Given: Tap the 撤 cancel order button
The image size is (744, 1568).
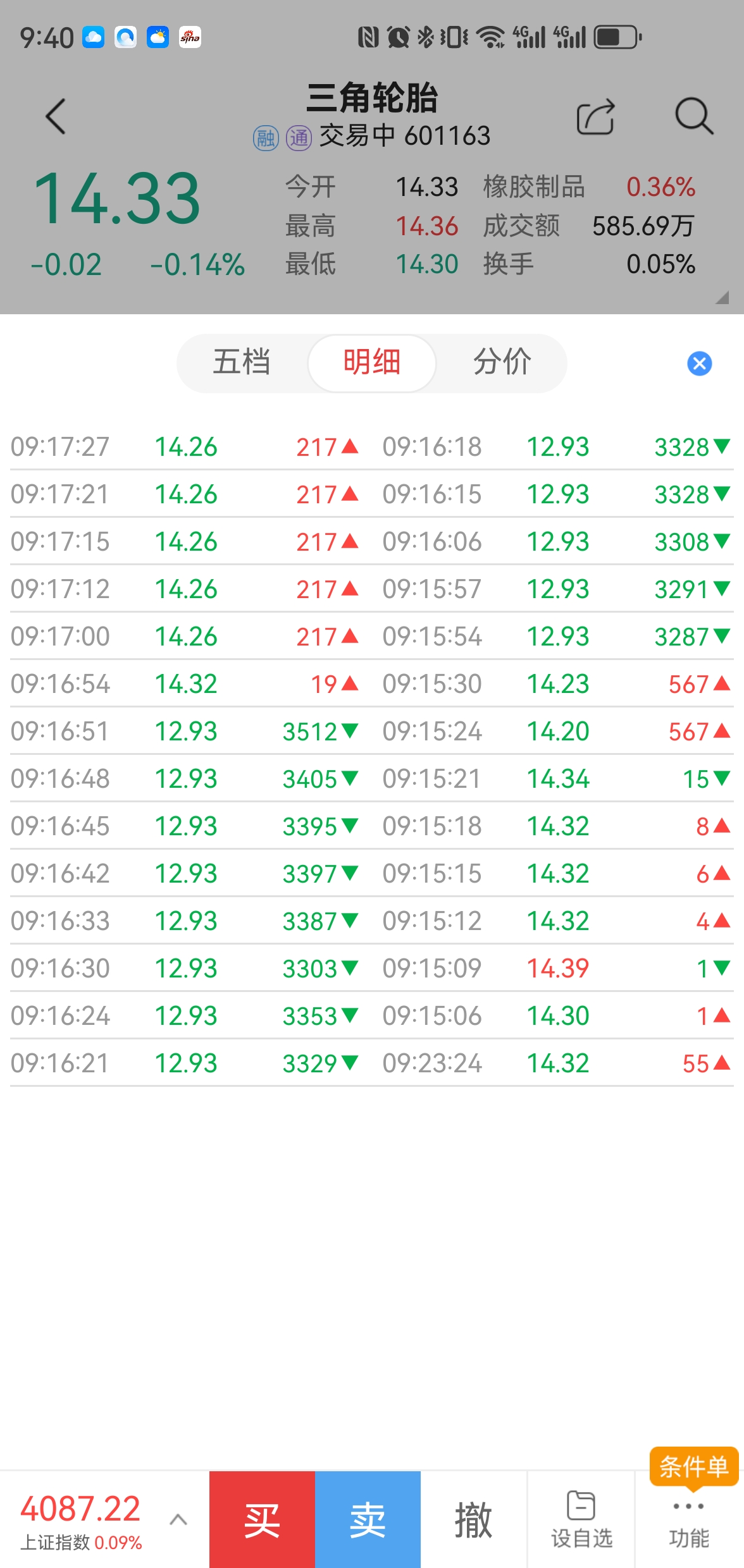Looking at the screenshot, I should click(473, 1519).
